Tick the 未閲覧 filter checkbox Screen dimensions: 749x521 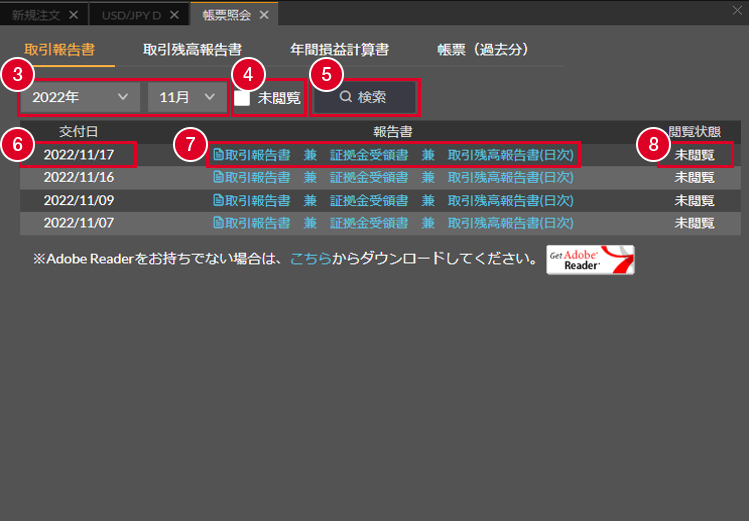click(242, 98)
